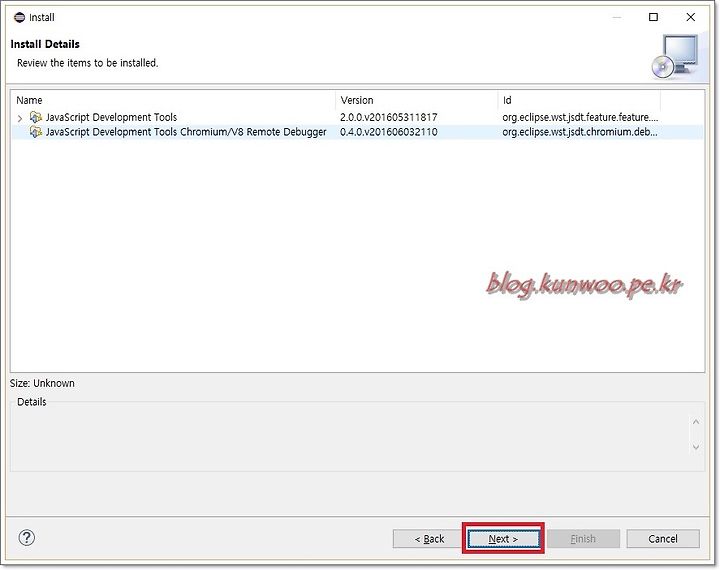Click the install wizard computer and CD image
Image resolution: width=720 pixels, height=570 pixels.
tap(675, 56)
